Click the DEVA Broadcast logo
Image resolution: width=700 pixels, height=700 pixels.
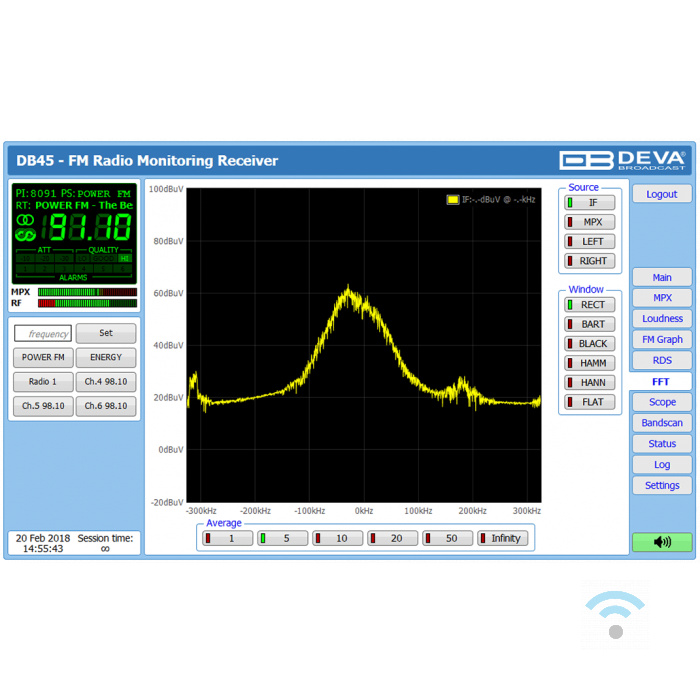621,160
